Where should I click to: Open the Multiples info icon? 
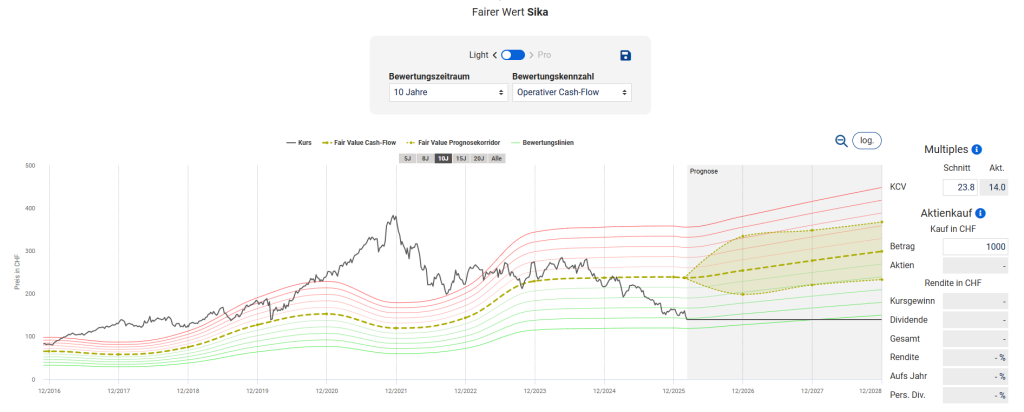(x=976, y=148)
